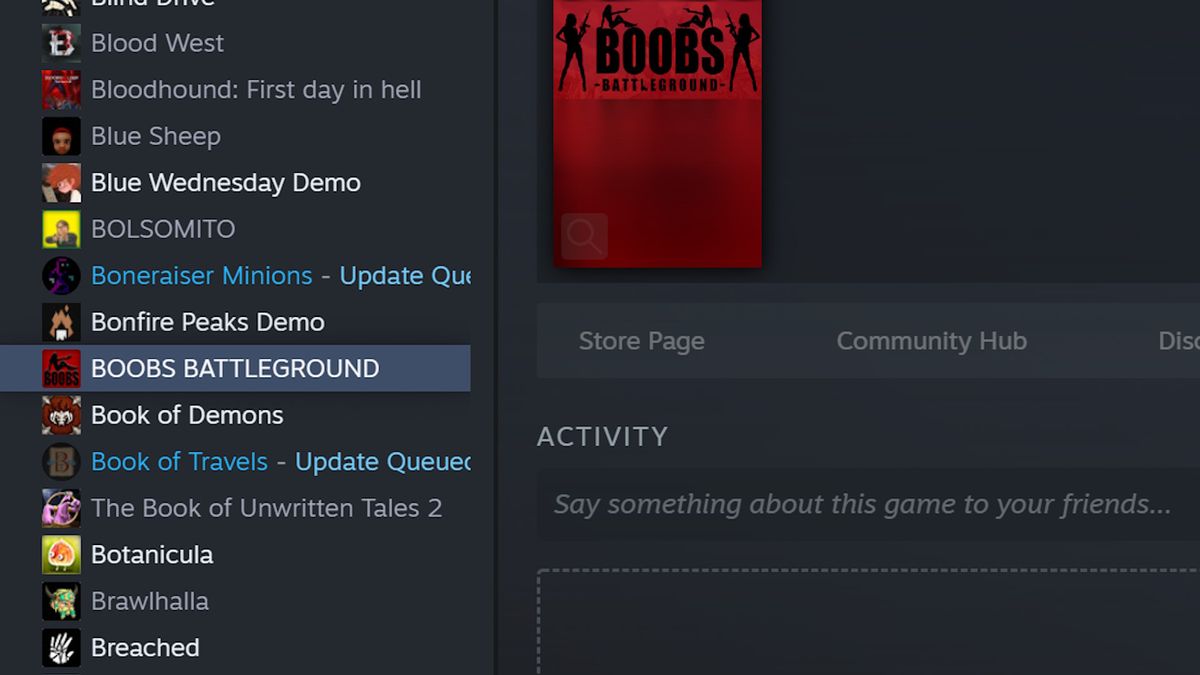
Task: Select Brawlhalla in the library list
Action: [235, 601]
